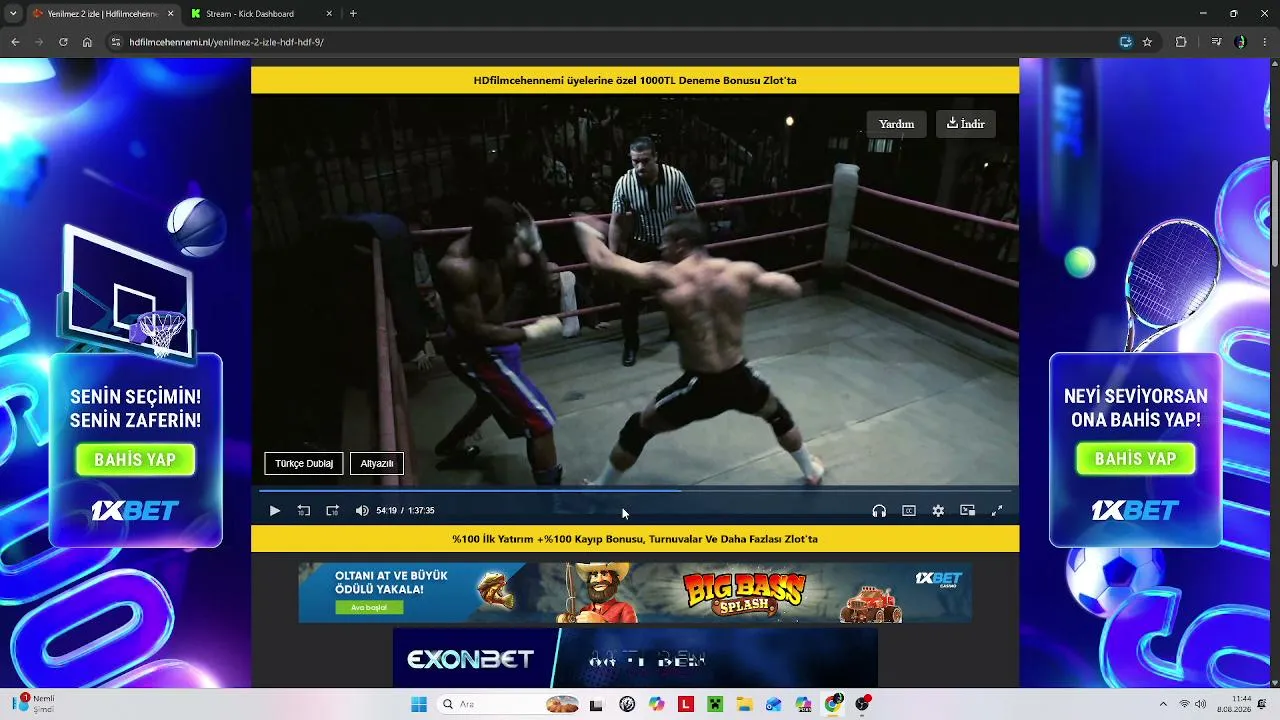Click BAHIS YAP on the left 1xBet ad

[135, 460]
